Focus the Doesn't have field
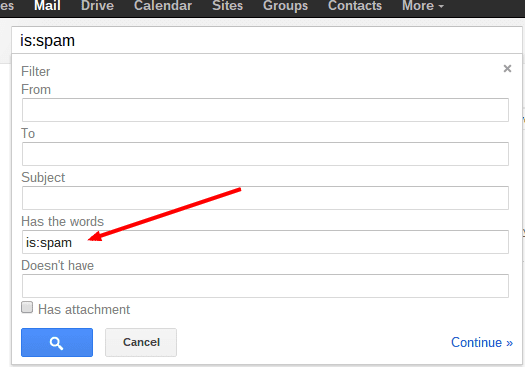 pos(265,286)
